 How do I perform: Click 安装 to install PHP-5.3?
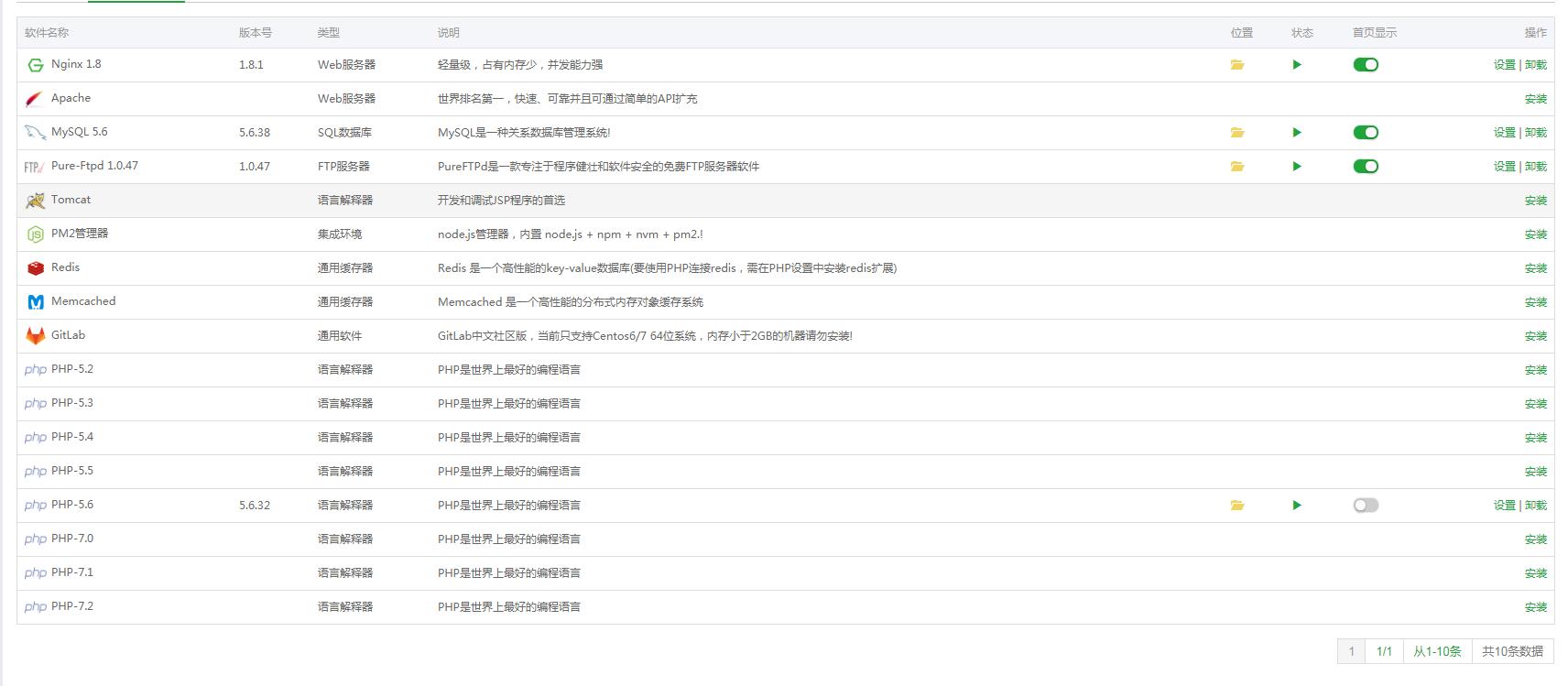[x=1536, y=404]
